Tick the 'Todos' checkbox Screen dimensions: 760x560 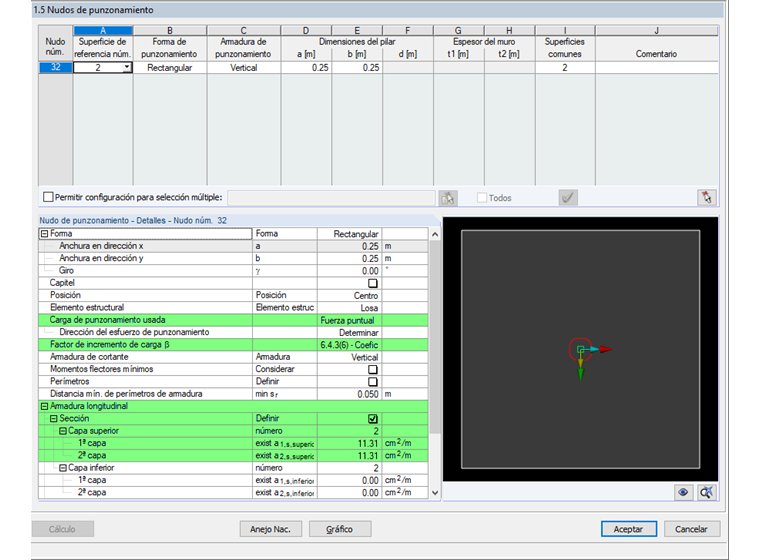point(482,197)
